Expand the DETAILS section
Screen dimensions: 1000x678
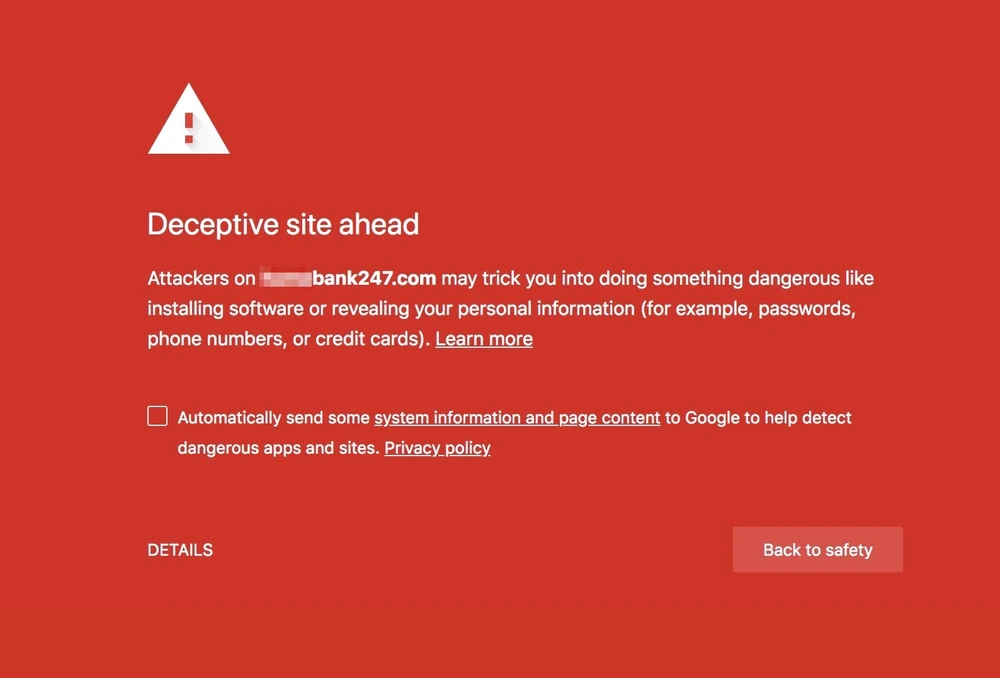click(180, 550)
